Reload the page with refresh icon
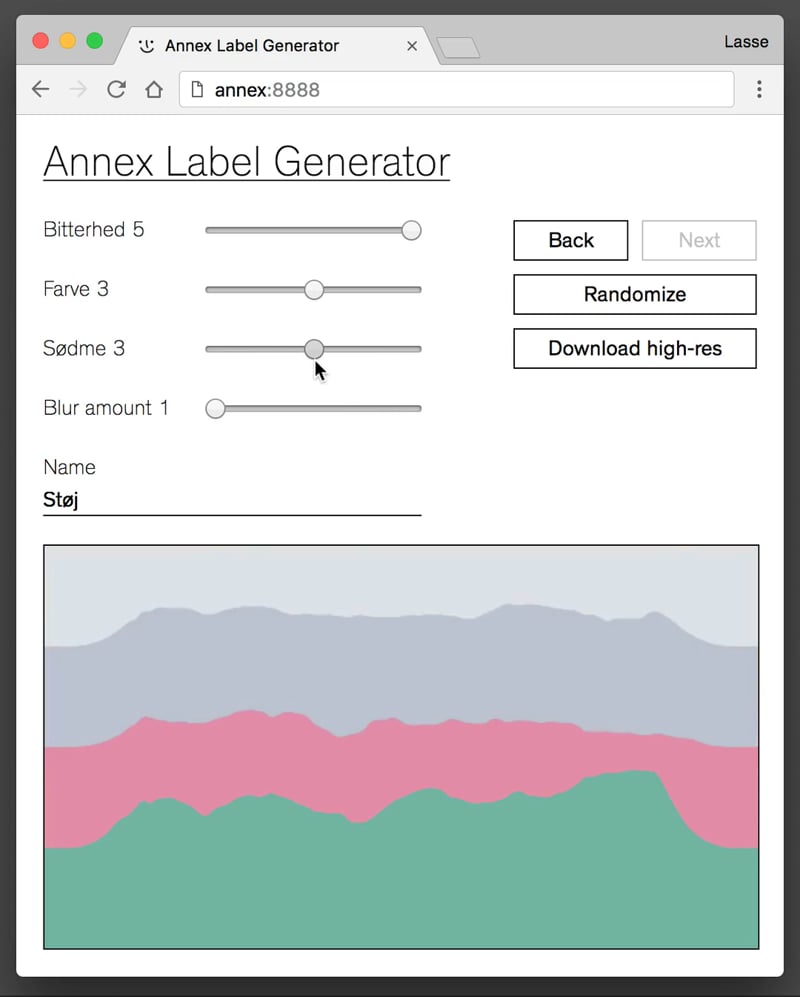 point(116,89)
